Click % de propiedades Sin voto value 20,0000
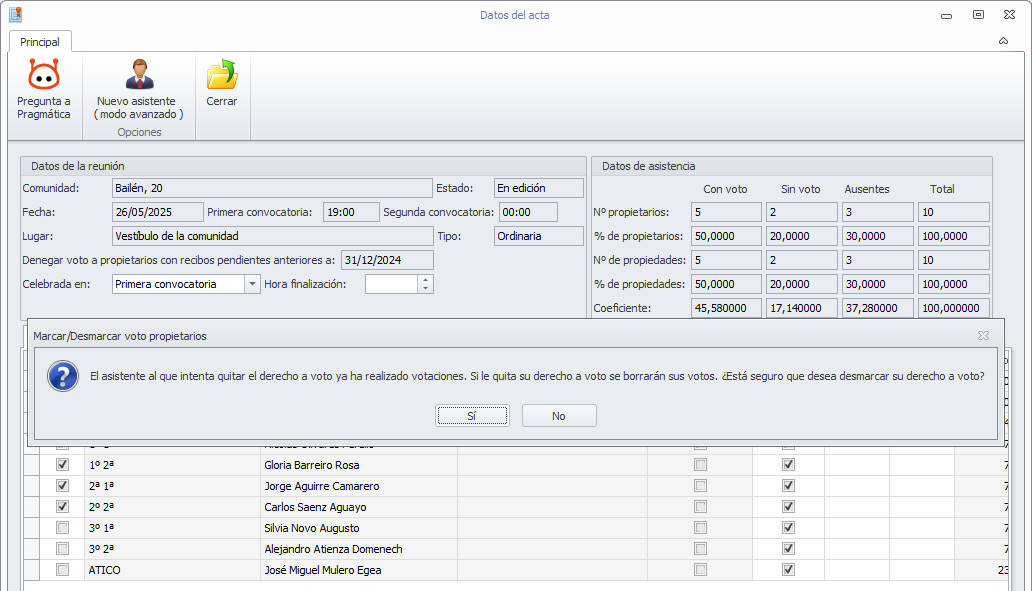The width and height of the screenshot is (1032, 591). click(x=802, y=284)
